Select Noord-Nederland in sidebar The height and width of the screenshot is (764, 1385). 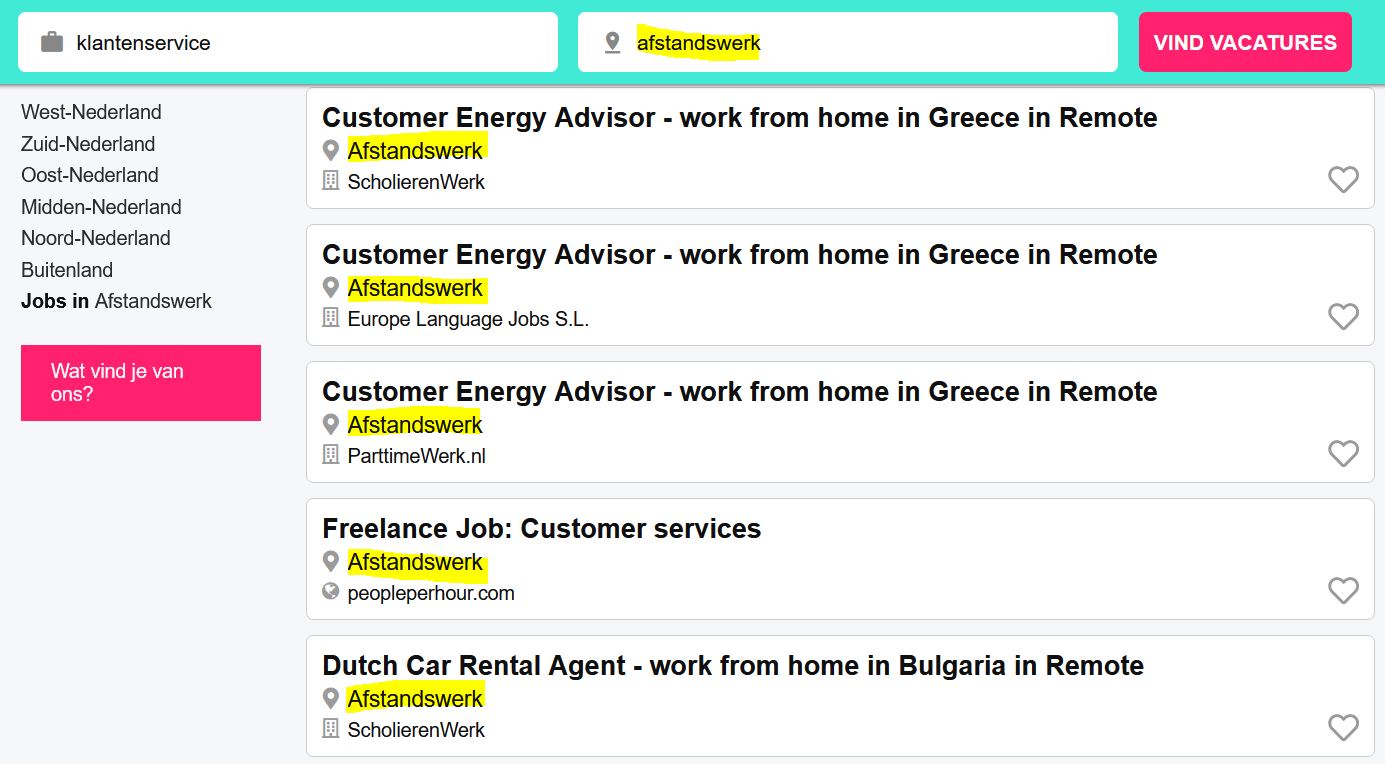[96, 238]
